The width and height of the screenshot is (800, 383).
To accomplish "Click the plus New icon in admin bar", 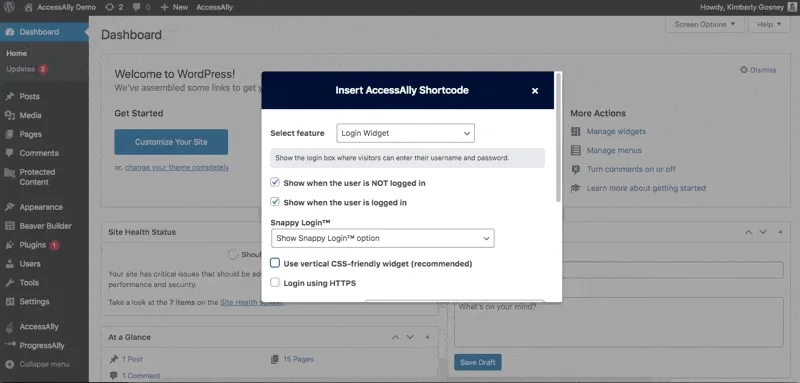I will pos(164,7).
